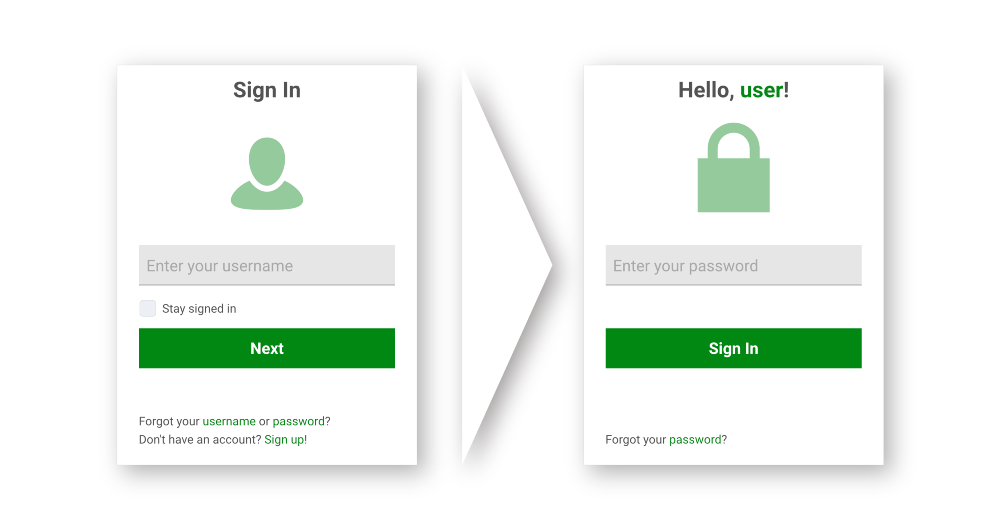Enable the Stay signed in checkbox
Screen dimensions: 1000x512
pos(148,308)
